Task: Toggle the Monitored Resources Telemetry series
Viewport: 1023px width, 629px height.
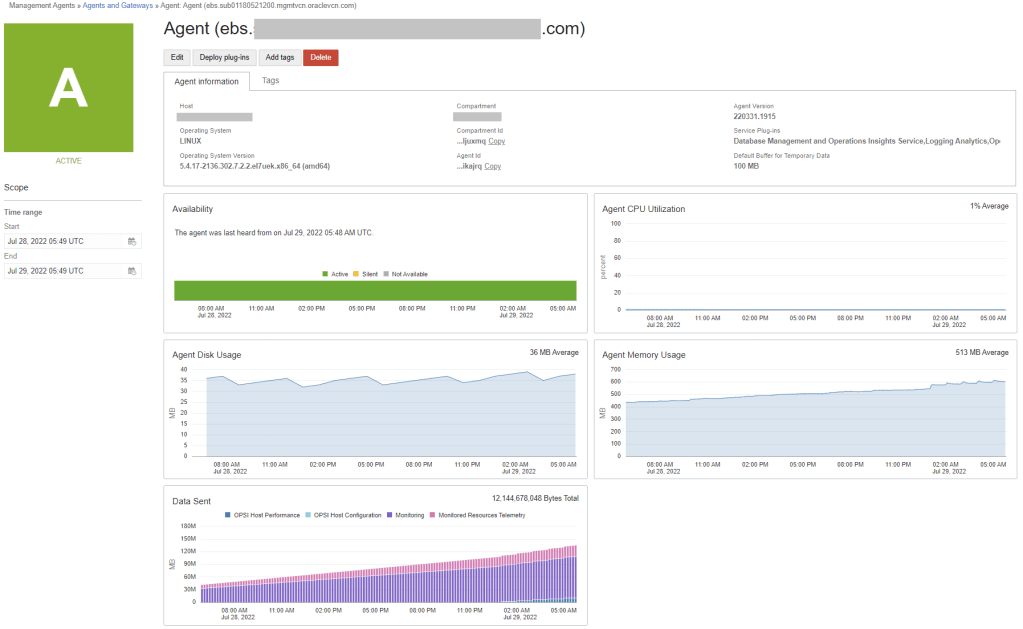Action: tap(432, 515)
